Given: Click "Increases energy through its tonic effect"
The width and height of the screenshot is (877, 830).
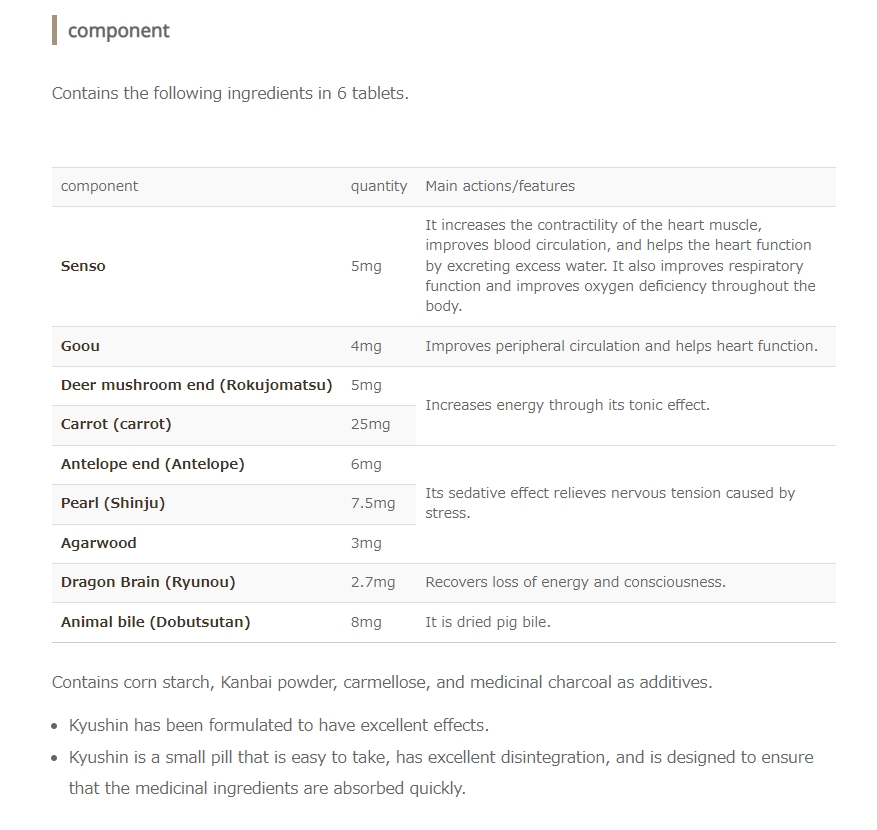Looking at the screenshot, I should [567, 405].
